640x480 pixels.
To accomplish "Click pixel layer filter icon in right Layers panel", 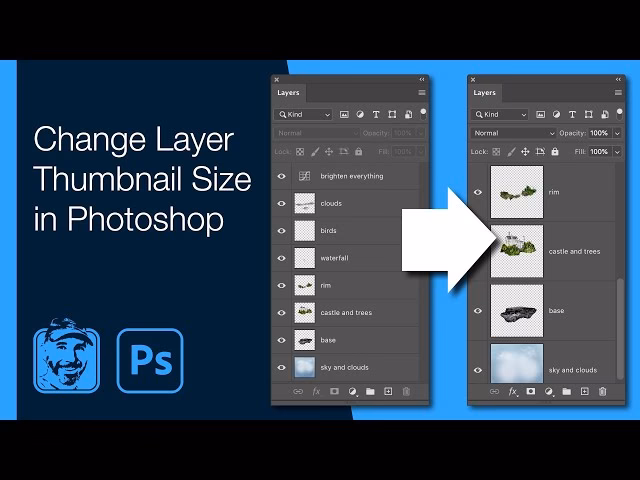I will click(x=540, y=115).
